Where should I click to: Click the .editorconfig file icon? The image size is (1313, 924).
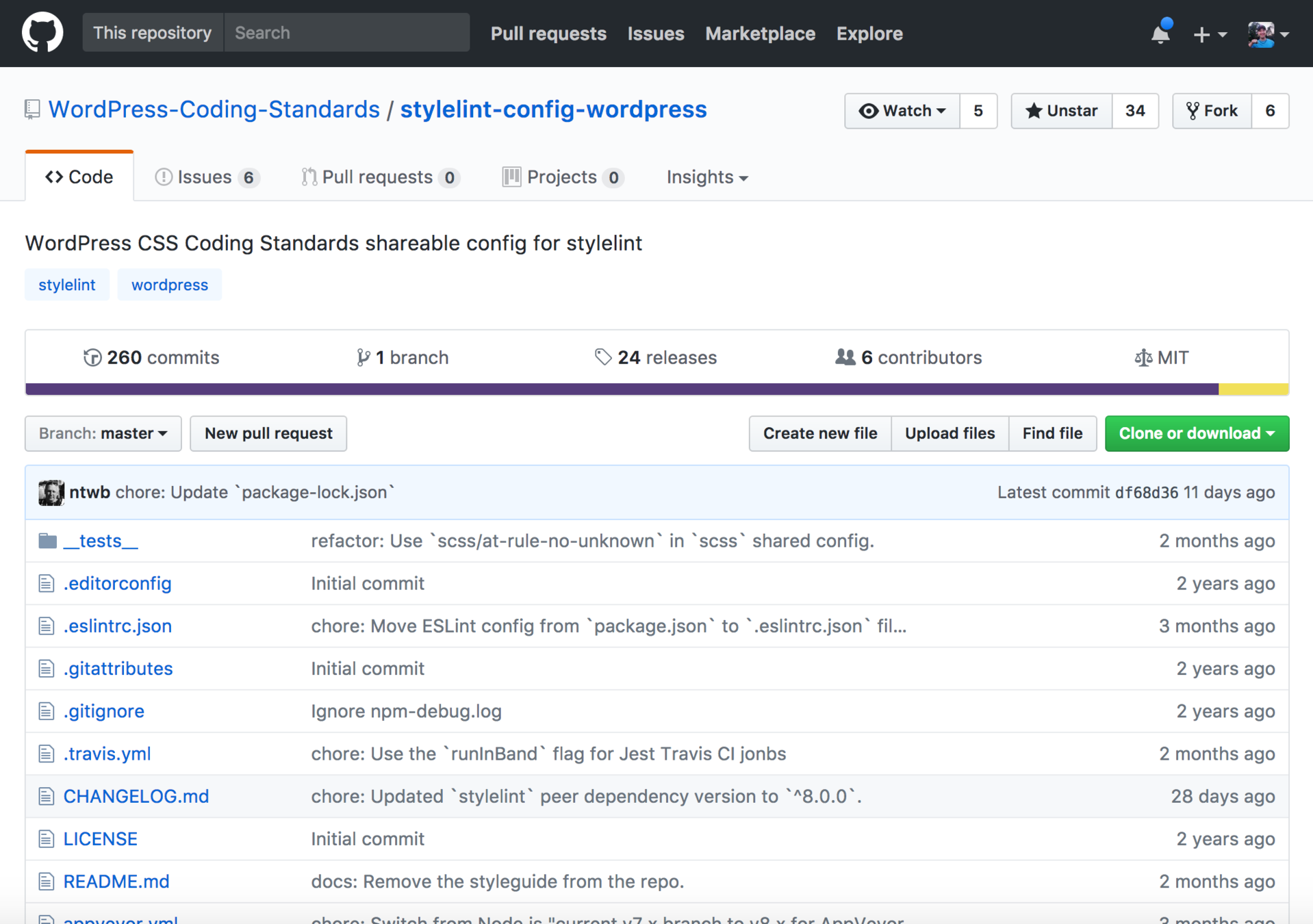(46, 583)
